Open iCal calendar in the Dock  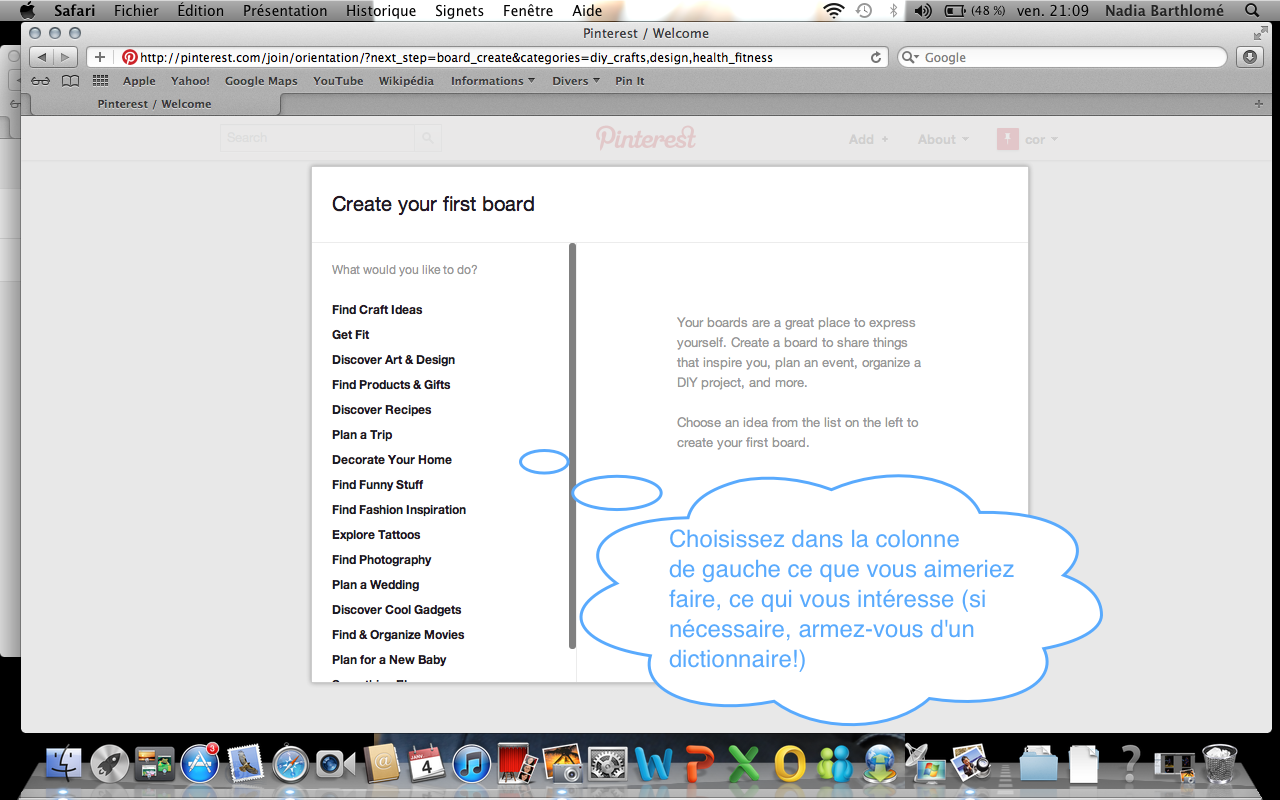[427, 764]
